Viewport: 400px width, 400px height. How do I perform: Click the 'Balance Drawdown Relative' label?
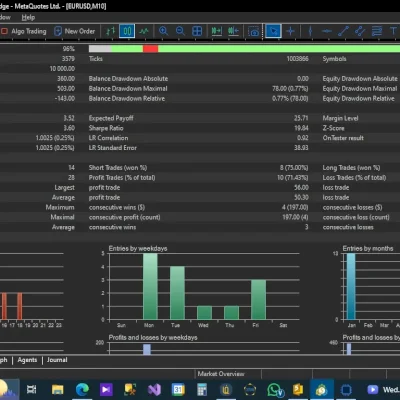127,99
